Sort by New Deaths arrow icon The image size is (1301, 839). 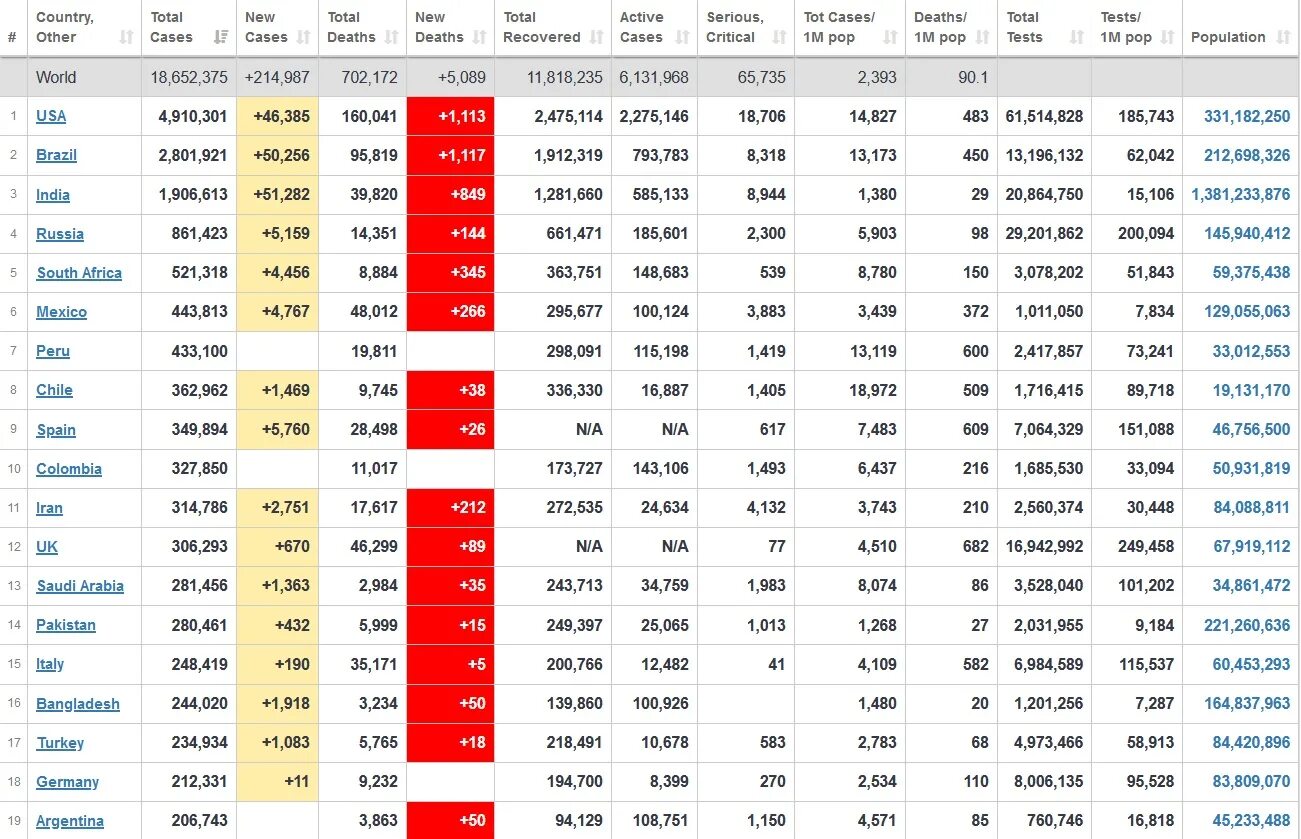[x=479, y=38]
